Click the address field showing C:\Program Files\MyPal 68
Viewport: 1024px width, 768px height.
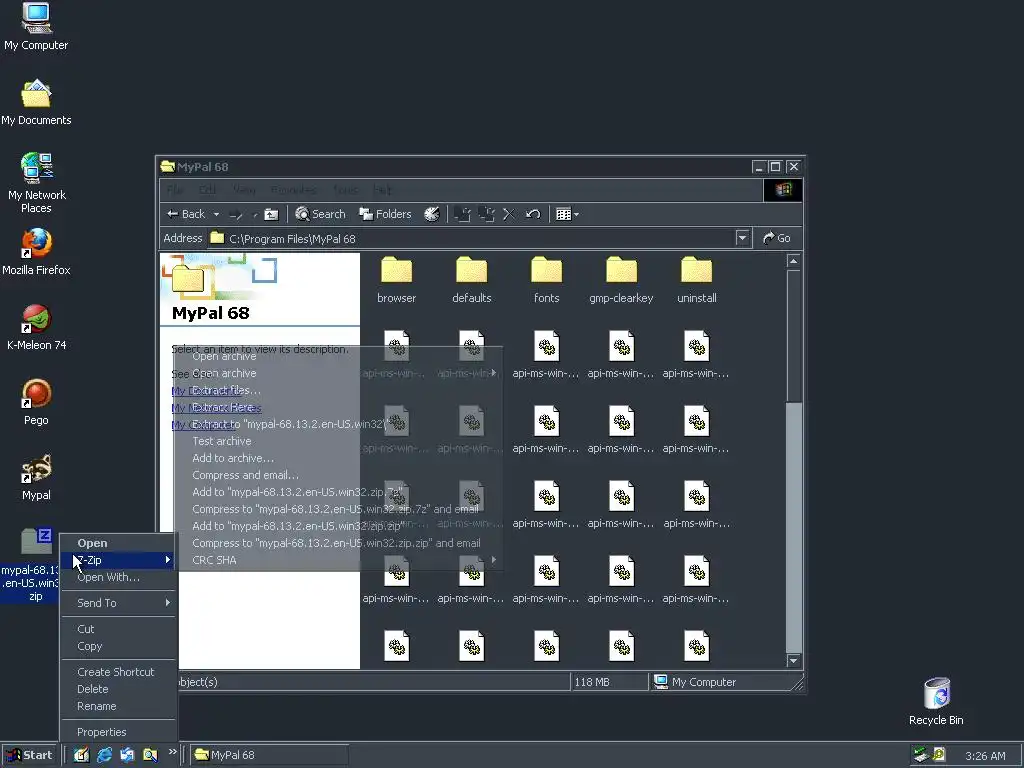coord(472,238)
